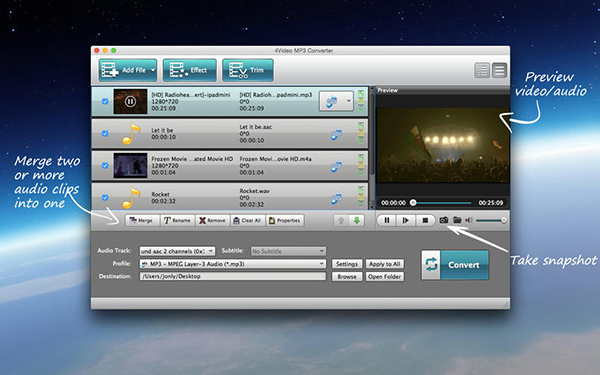Screen dimensions: 600x375
Task: Step to next frame in preview
Action: (406, 220)
